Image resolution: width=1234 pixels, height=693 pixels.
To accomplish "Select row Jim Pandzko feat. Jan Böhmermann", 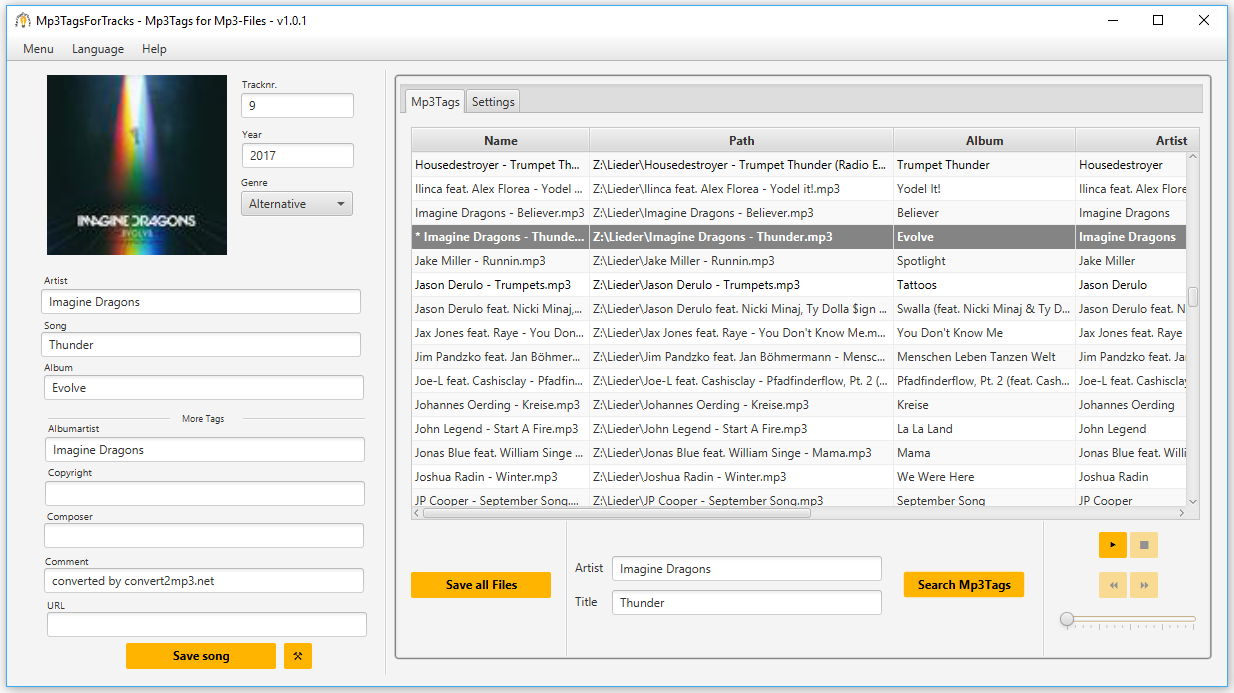I will [x=799, y=357].
